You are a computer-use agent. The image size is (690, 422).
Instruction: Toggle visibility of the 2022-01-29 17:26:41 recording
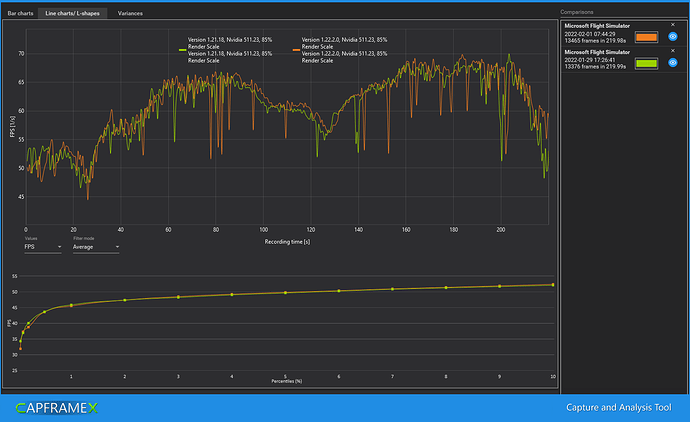673,62
